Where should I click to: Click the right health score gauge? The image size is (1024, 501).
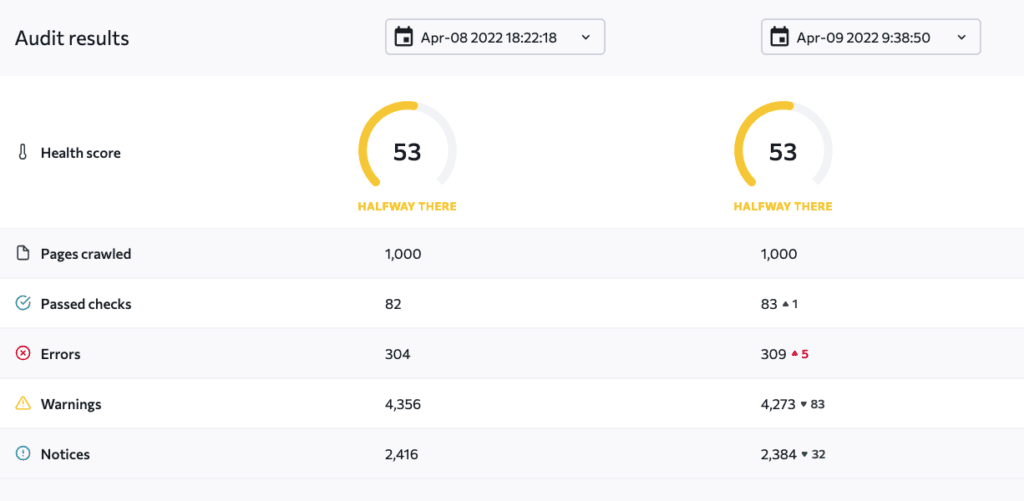tap(783, 152)
